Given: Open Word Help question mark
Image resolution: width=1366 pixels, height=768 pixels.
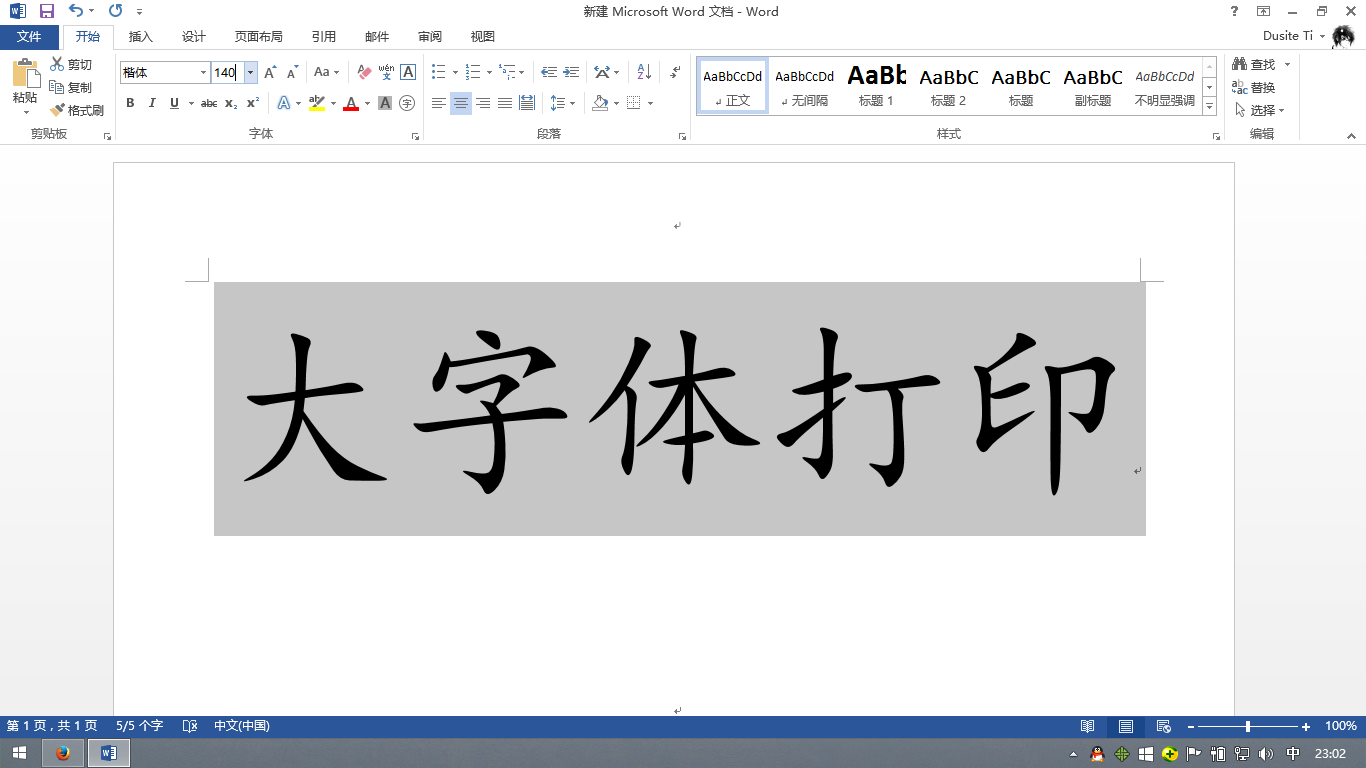Looking at the screenshot, I should click(x=1235, y=11).
